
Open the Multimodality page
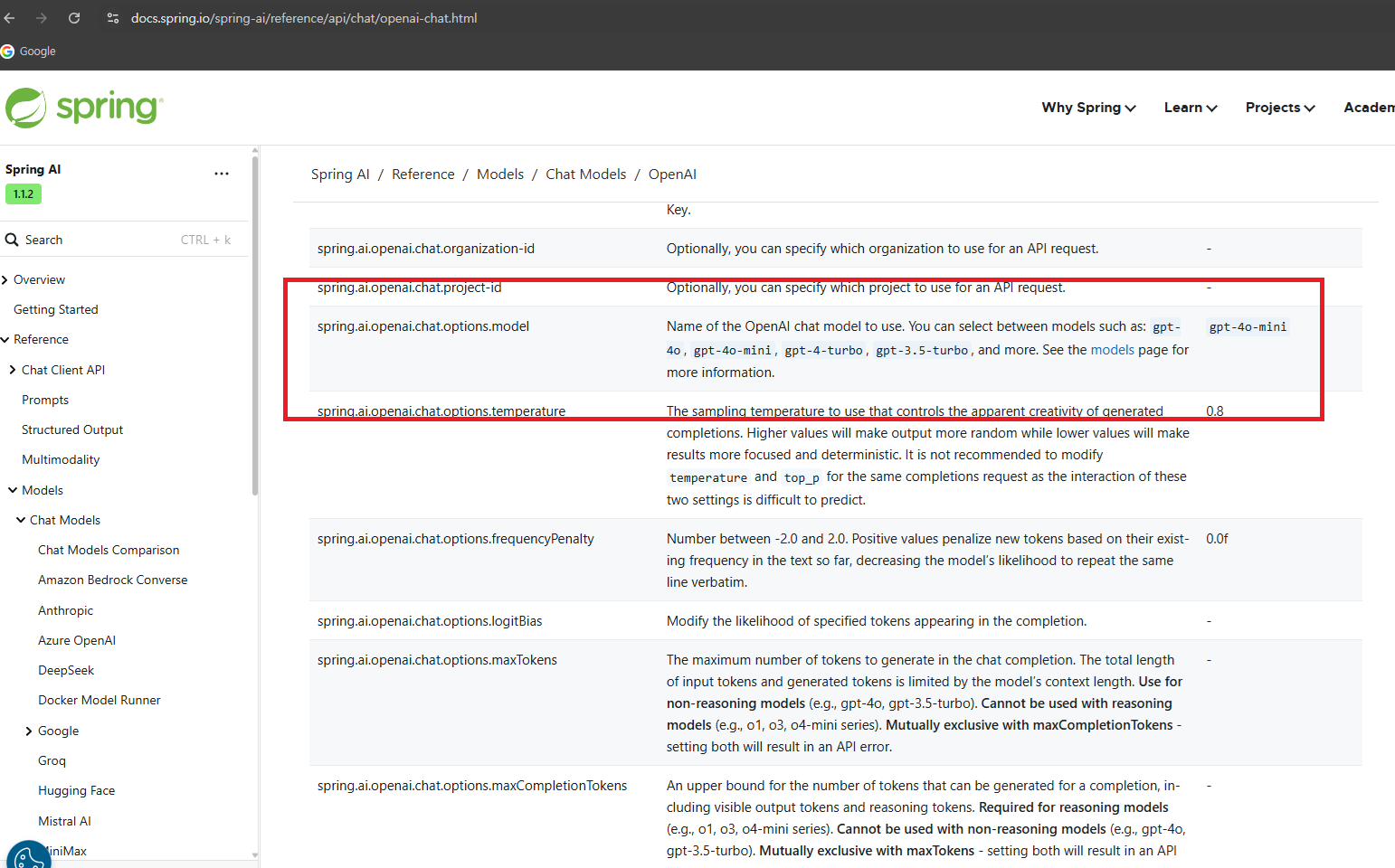[61, 459]
